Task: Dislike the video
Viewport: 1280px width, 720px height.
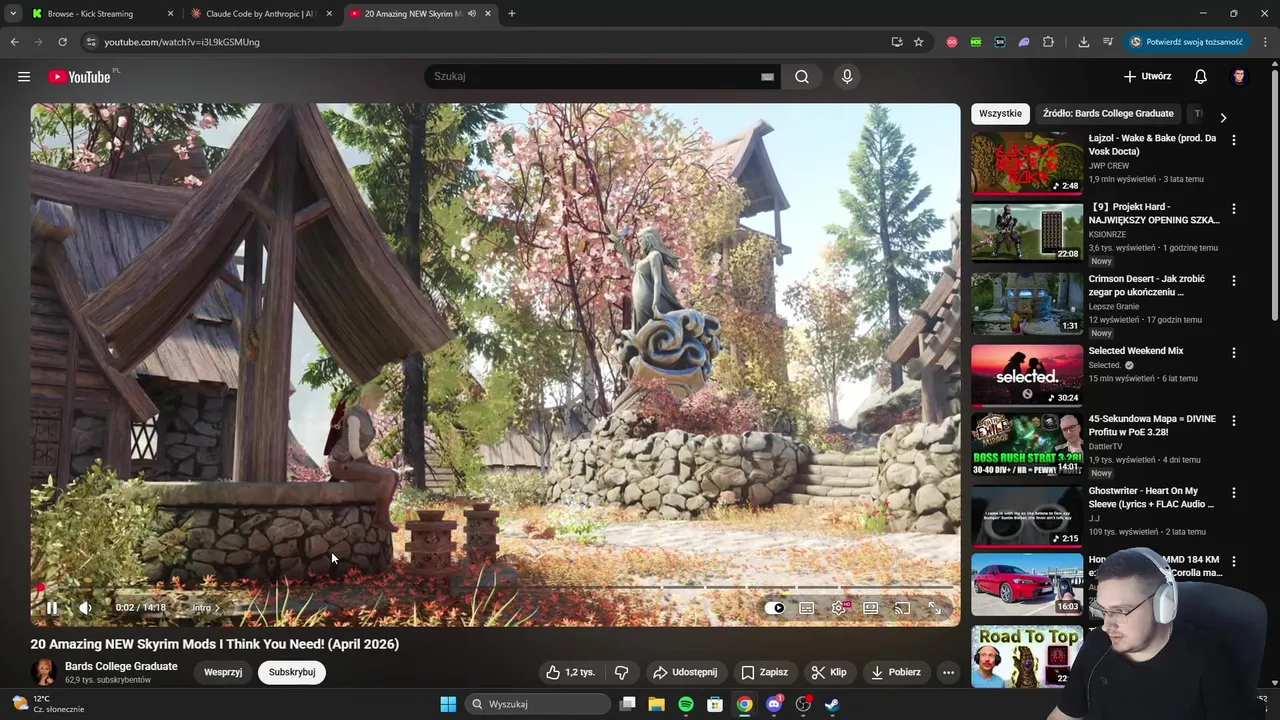Action: (621, 672)
